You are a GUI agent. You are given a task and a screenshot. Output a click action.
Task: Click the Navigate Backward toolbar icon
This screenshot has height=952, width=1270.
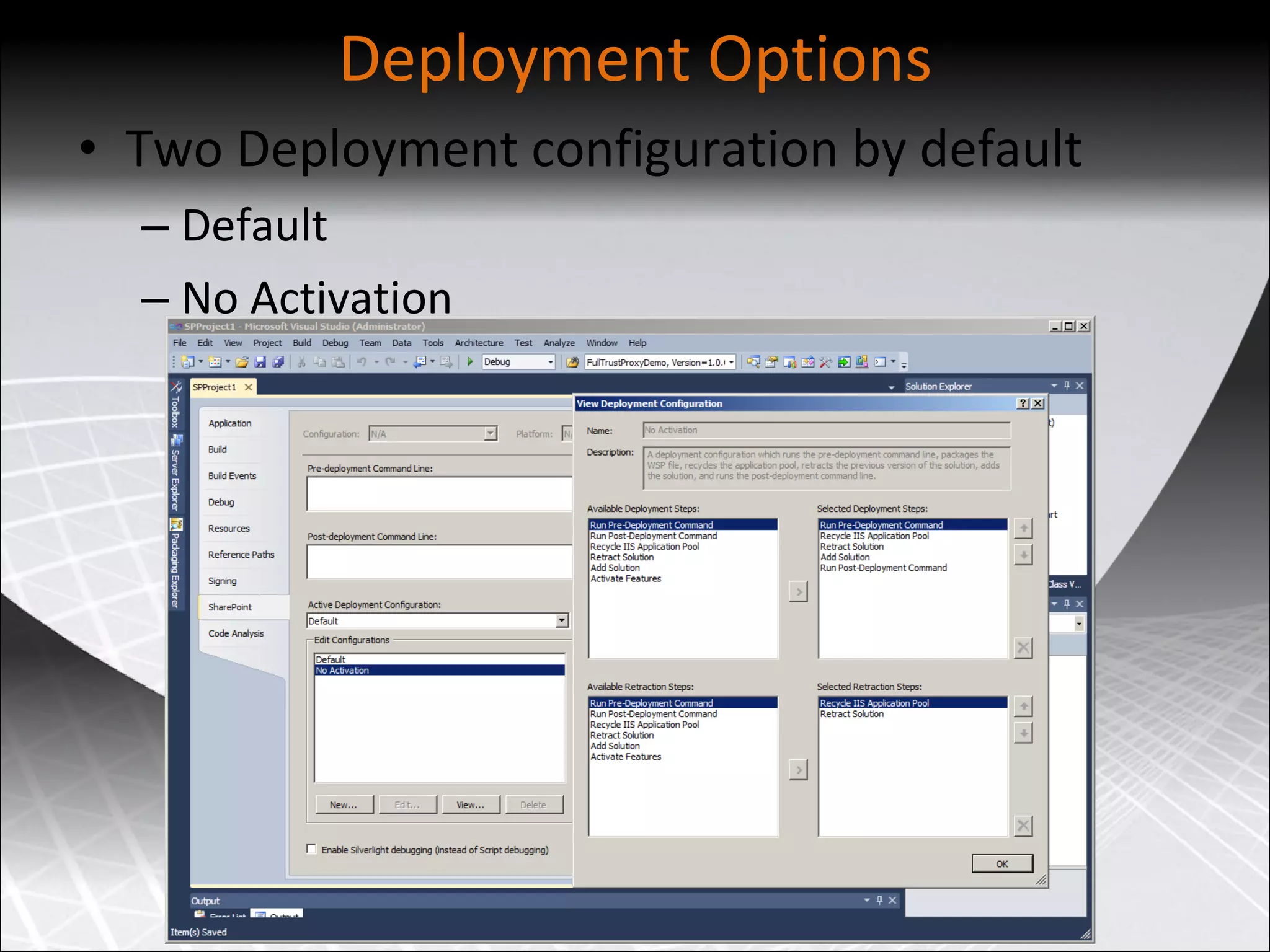tap(420, 362)
